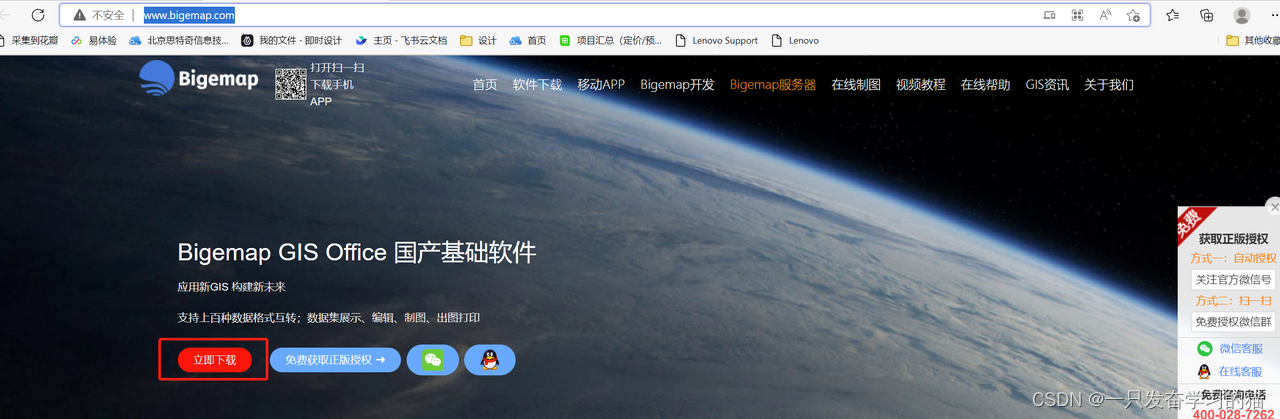Open the read aloud icon in the address bar
Image resolution: width=1280 pixels, height=419 pixels.
pos(1106,15)
